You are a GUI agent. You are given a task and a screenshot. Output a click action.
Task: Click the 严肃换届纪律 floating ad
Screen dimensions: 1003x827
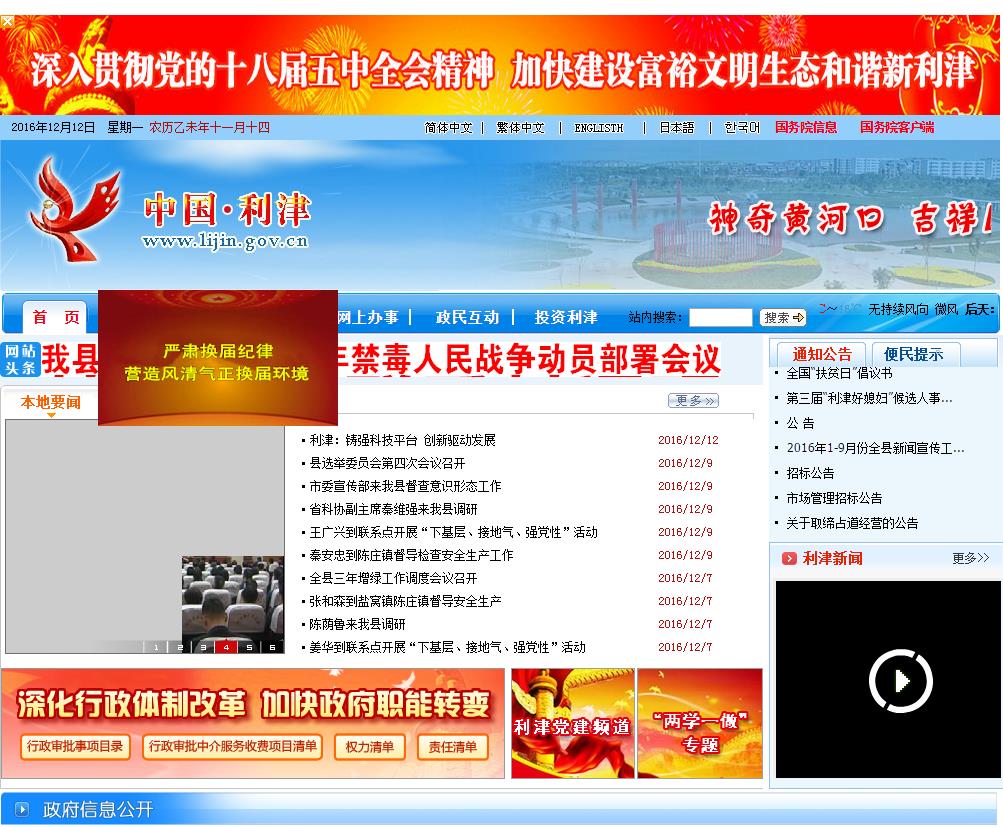pos(217,358)
